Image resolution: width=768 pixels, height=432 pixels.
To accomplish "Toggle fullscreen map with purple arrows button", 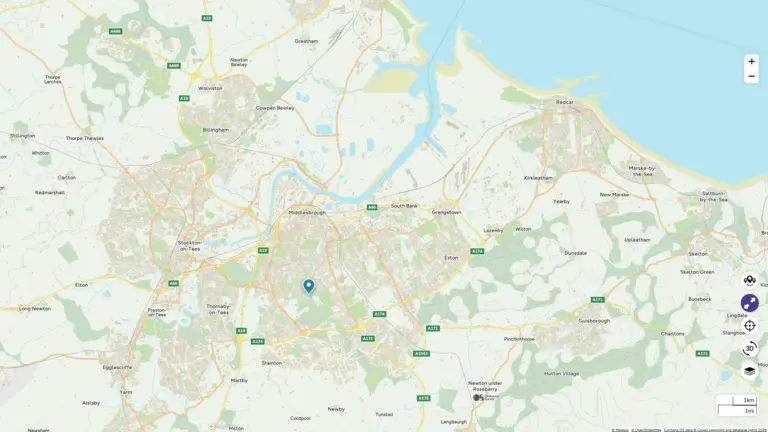I will 749,303.
